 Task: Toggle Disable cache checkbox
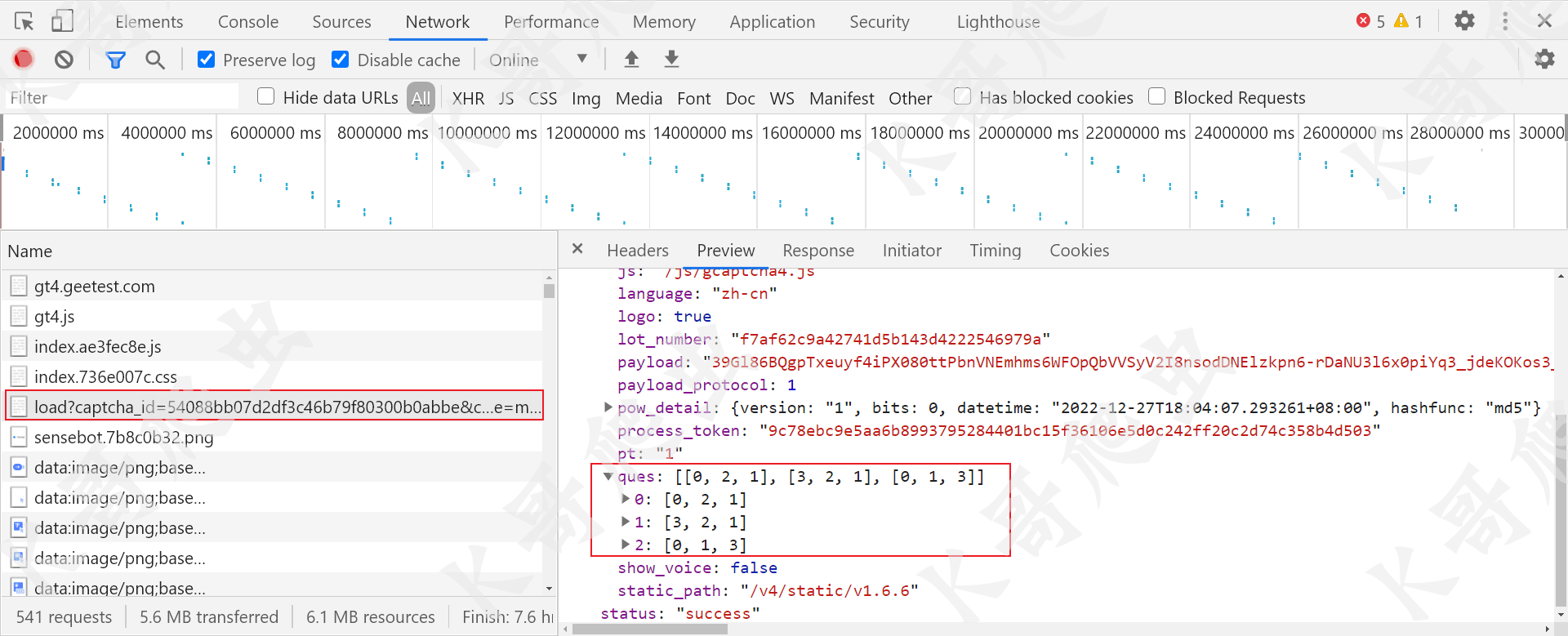click(341, 60)
